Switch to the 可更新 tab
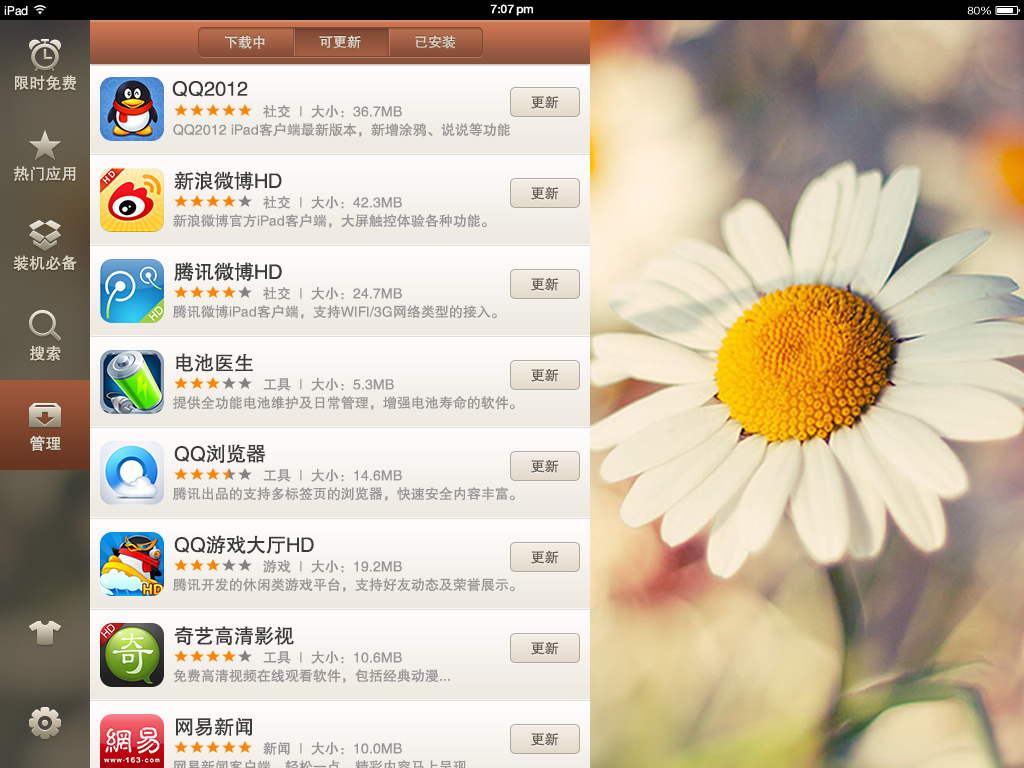 point(341,42)
